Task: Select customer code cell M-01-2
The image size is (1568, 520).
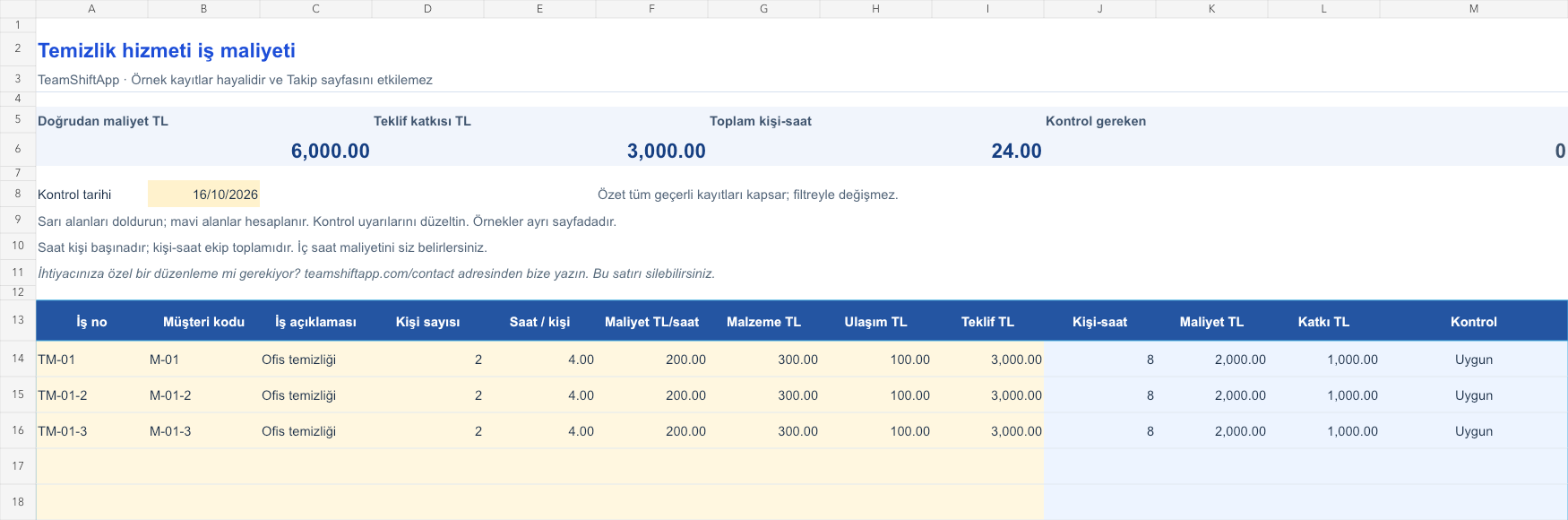Action: [x=203, y=395]
